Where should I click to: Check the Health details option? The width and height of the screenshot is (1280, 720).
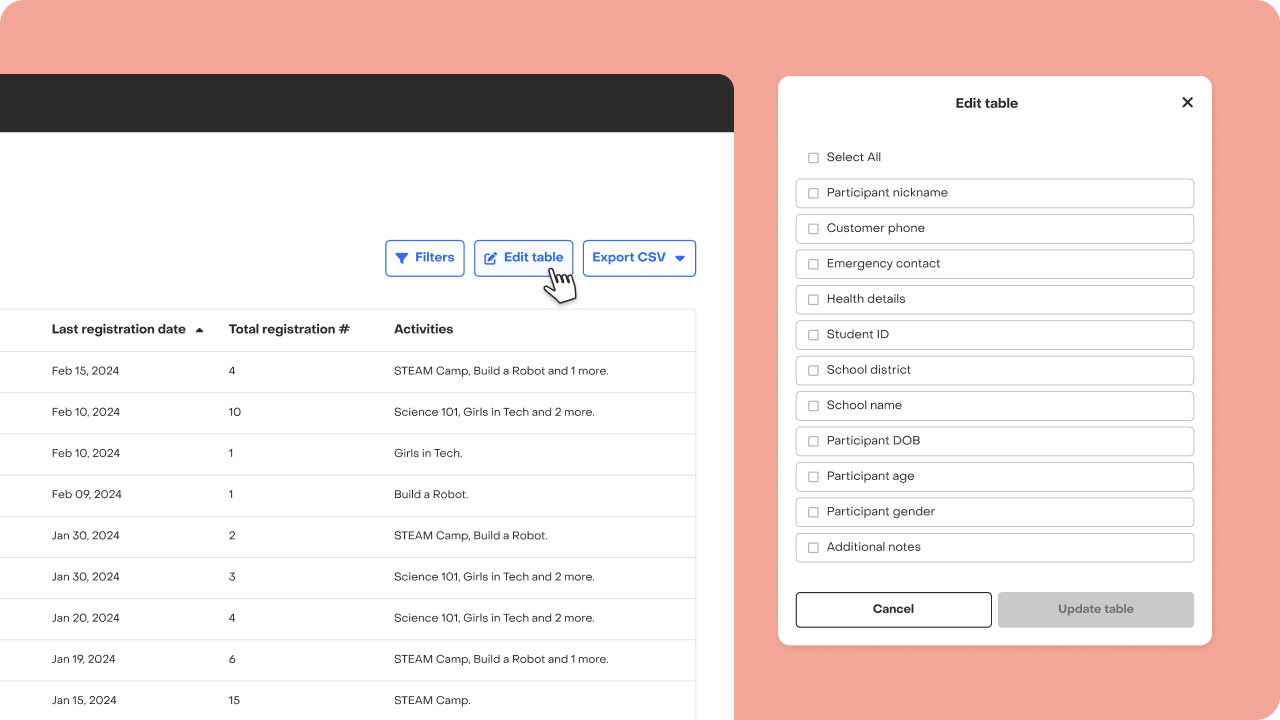click(813, 299)
